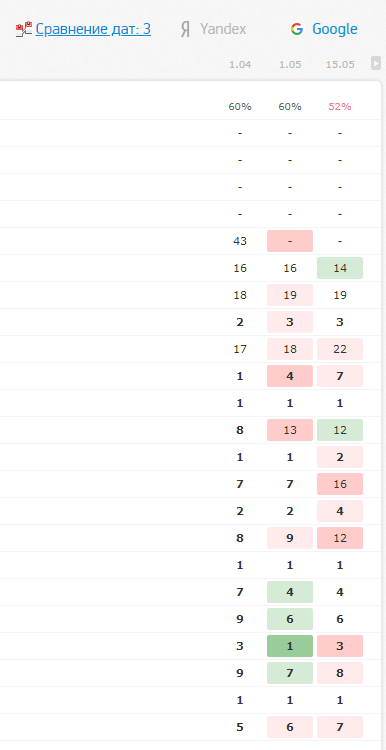
Task: Click the arrow button beside the 15.05 date
Action: pyautogui.click(x=376, y=63)
